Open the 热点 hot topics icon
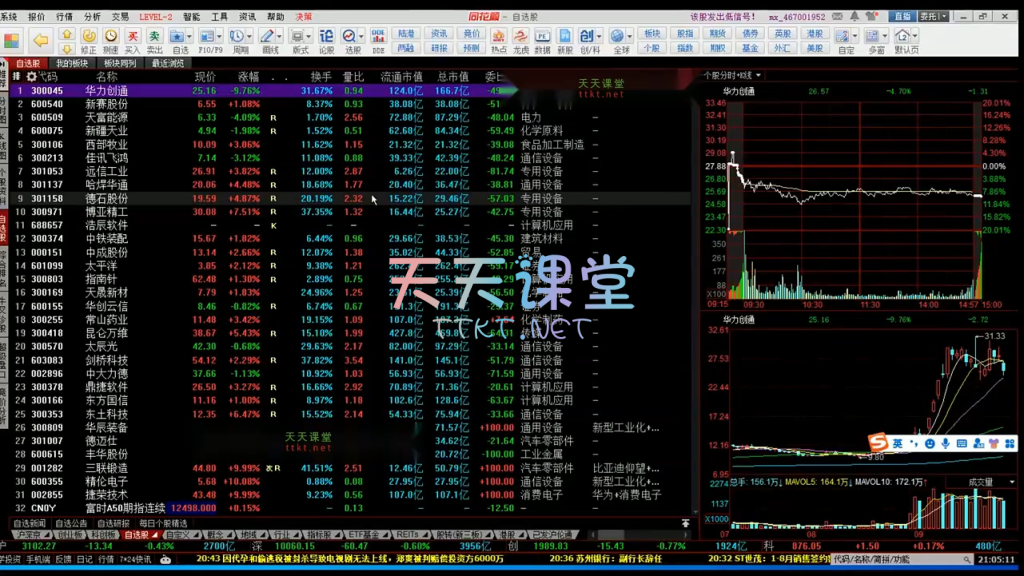The width and height of the screenshot is (1024, 576). click(498, 40)
